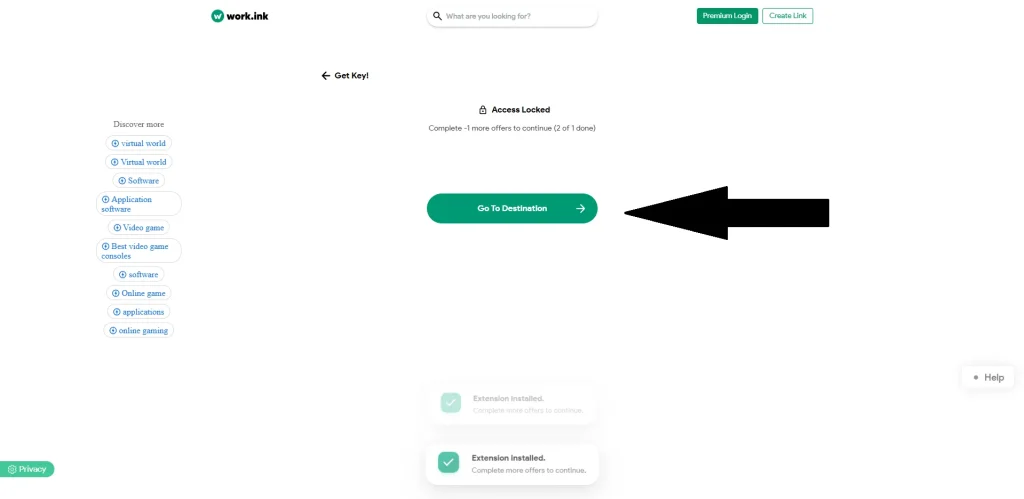This screenshot has height=499, width=1024.
Task: Click the green checkmark in the lower Extension installed notice
Action: click(449, 462)
